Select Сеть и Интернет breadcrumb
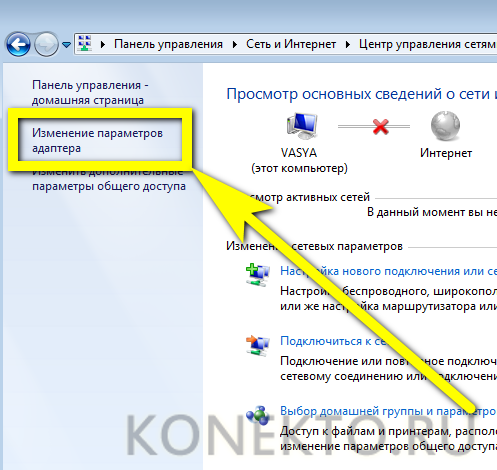497x470 pixels. (x=291, y=44)
